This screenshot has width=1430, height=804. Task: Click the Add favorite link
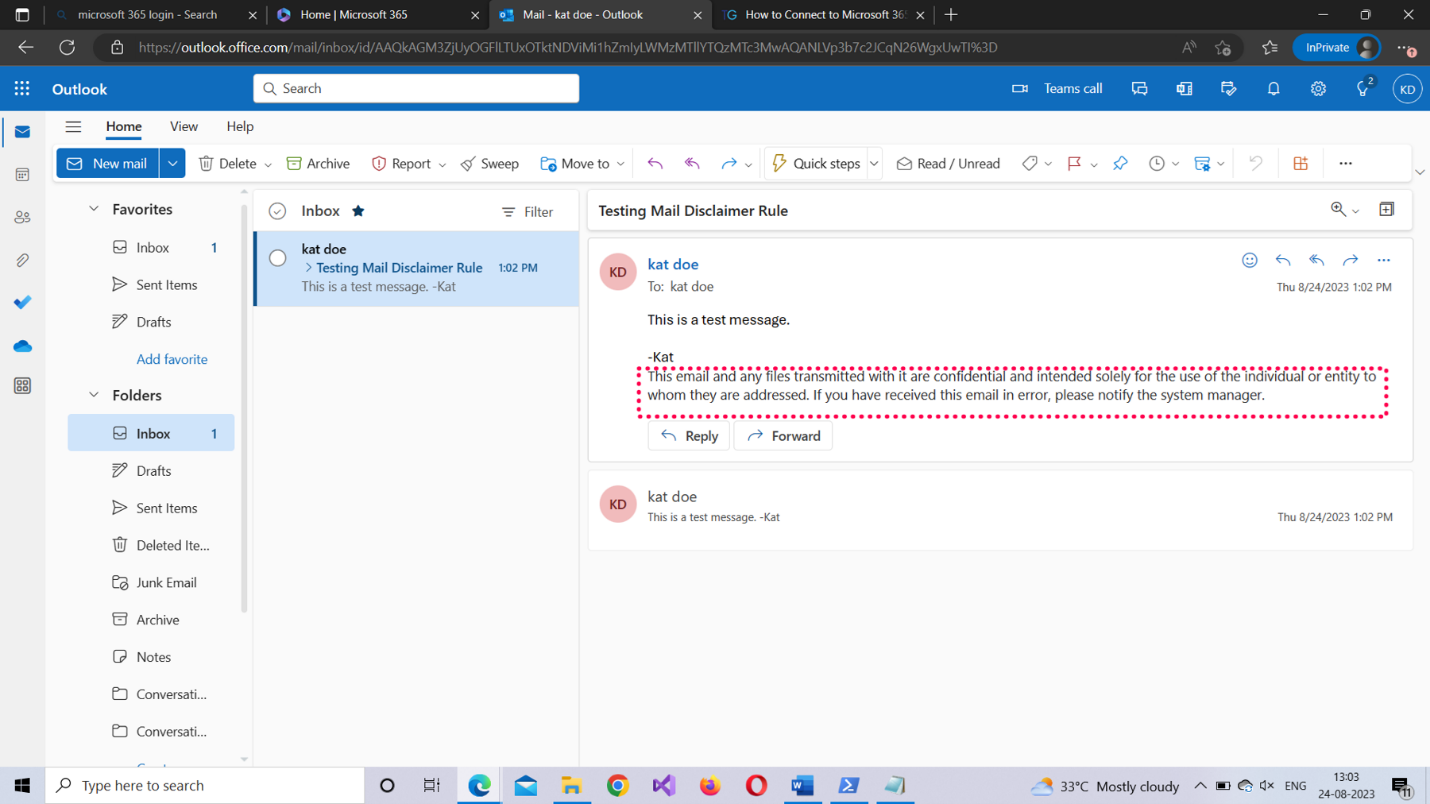[x=172, y=359]
